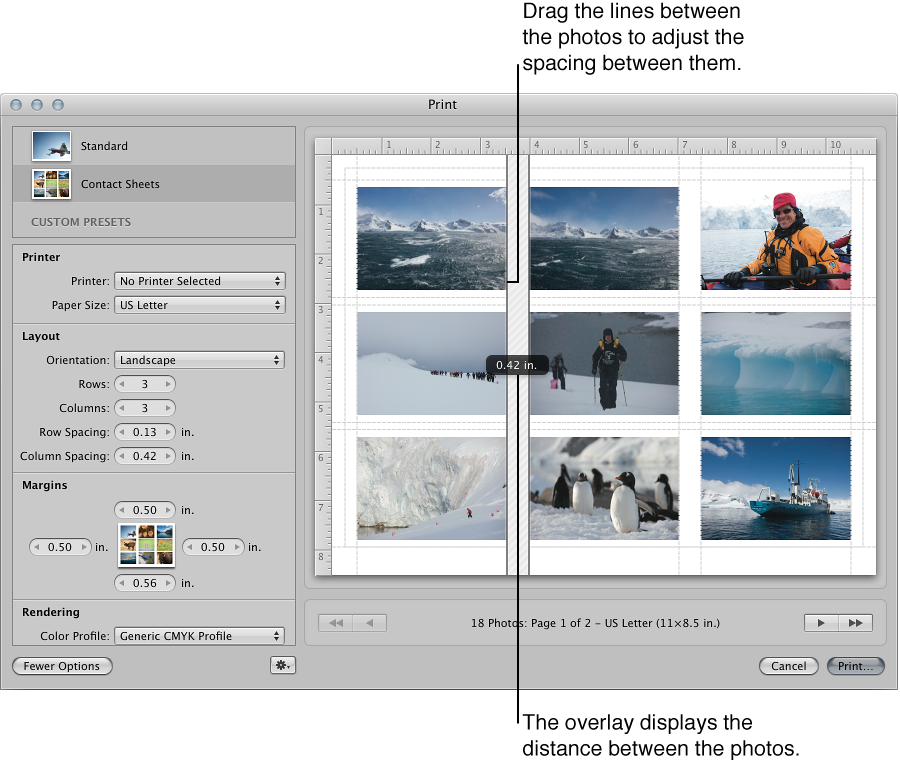Jump to the first page of photos
The height and width of the screenshot is (768, 900).
[335, 622]
